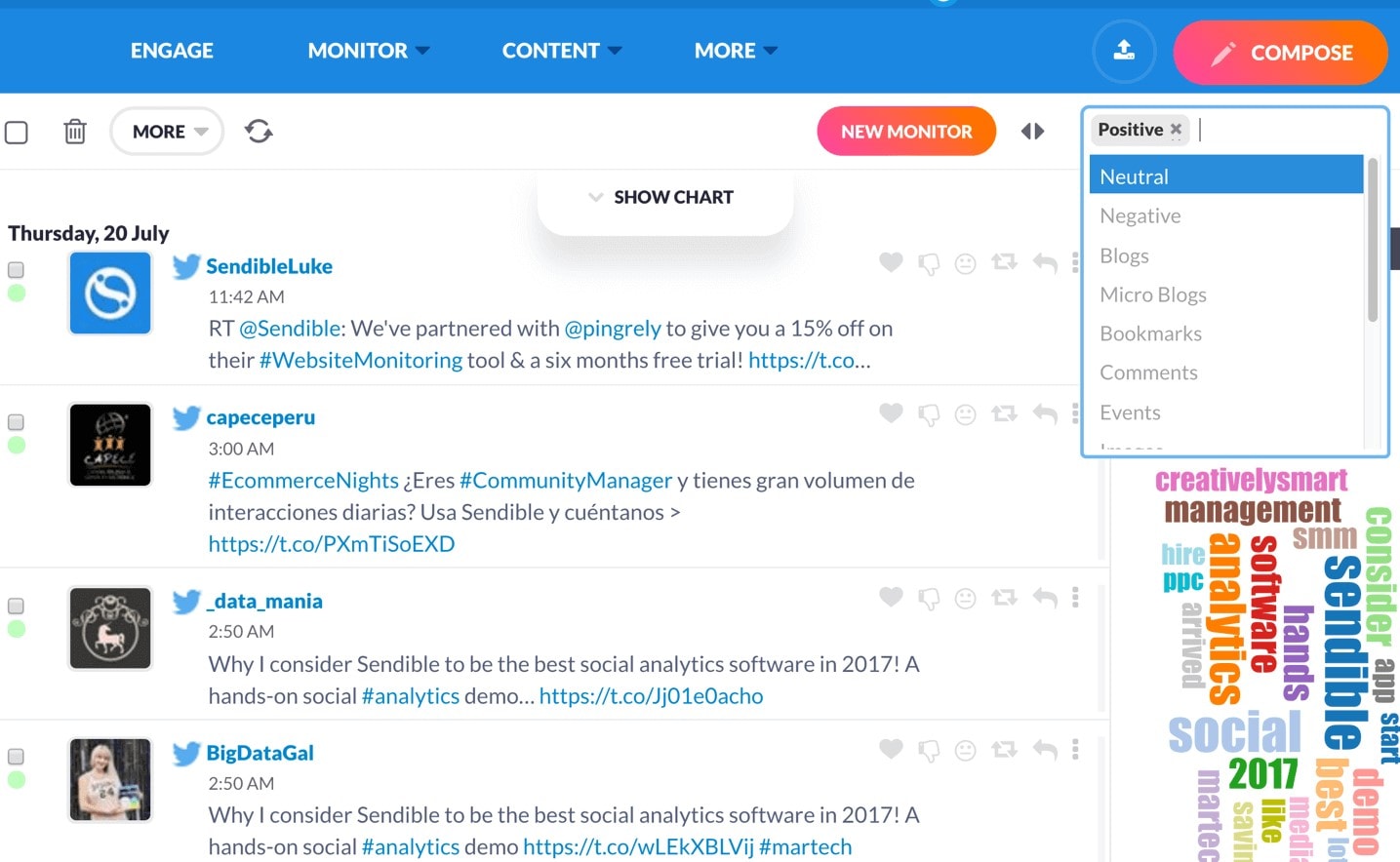
Task: Choose Micro Blogs from filter list
Action: click(1226, 294)
